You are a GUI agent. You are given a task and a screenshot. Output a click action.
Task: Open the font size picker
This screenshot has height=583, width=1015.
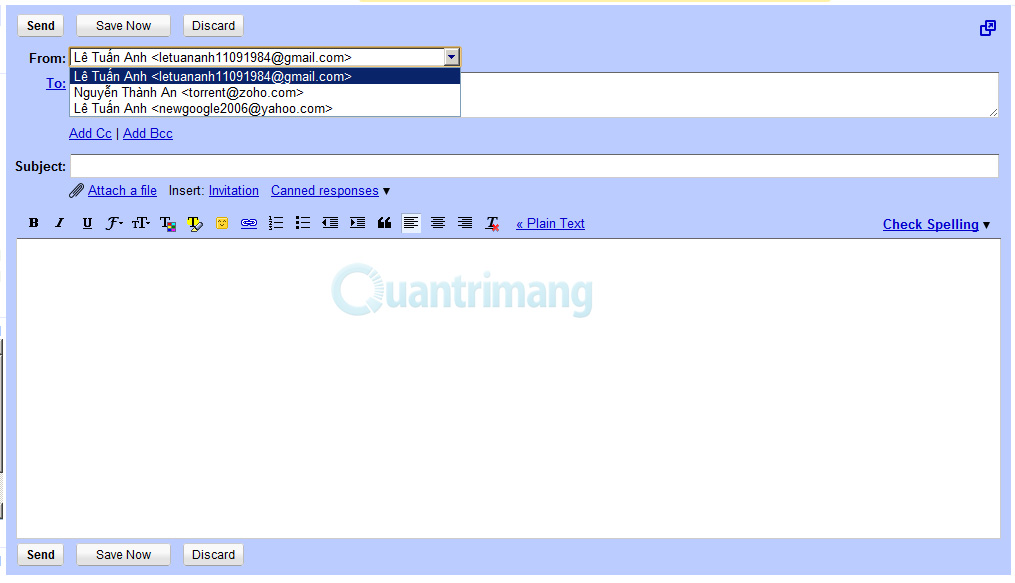140,223
